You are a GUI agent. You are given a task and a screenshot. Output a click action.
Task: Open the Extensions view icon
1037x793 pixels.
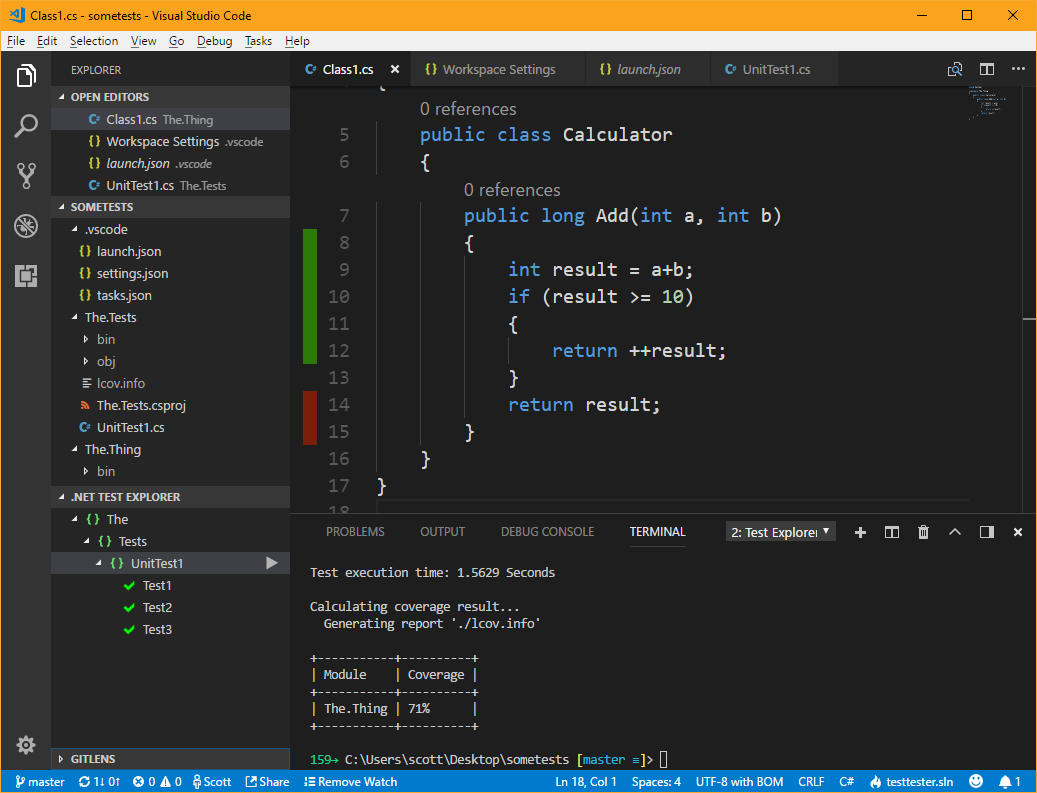[x=26, y=276]
